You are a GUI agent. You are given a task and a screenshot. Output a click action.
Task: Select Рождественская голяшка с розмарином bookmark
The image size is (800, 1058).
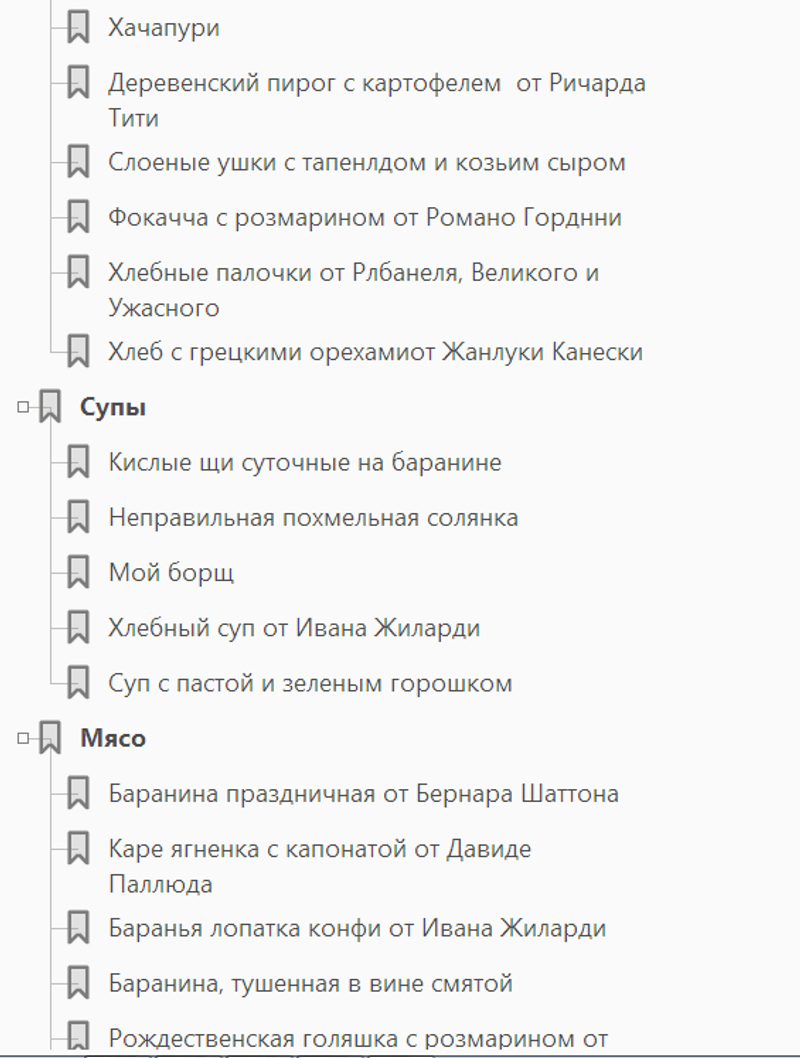[x=357, y=1038]
